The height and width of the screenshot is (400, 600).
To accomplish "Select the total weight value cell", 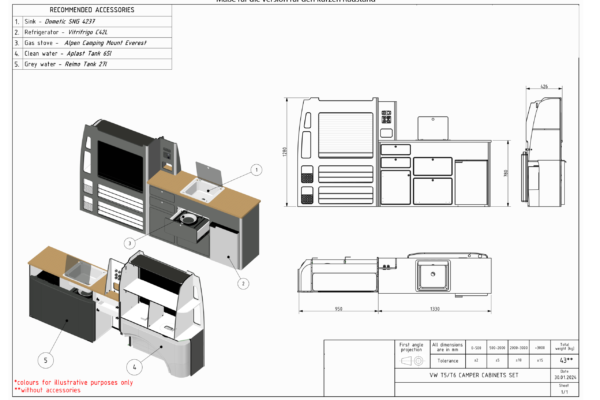I will [565, 359].
